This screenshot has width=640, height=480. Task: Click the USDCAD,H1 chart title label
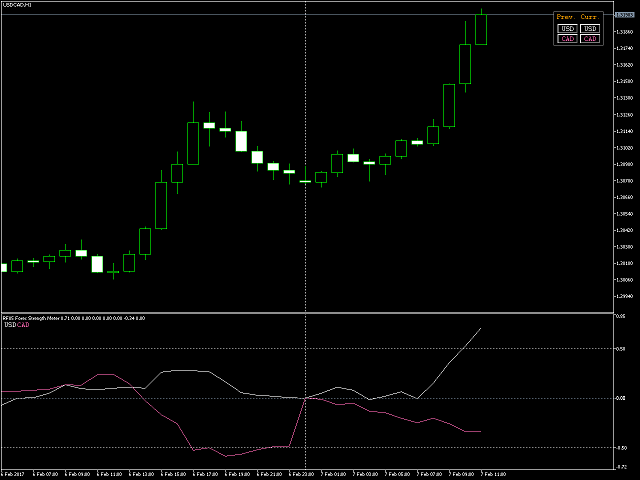tap(17, 6)
